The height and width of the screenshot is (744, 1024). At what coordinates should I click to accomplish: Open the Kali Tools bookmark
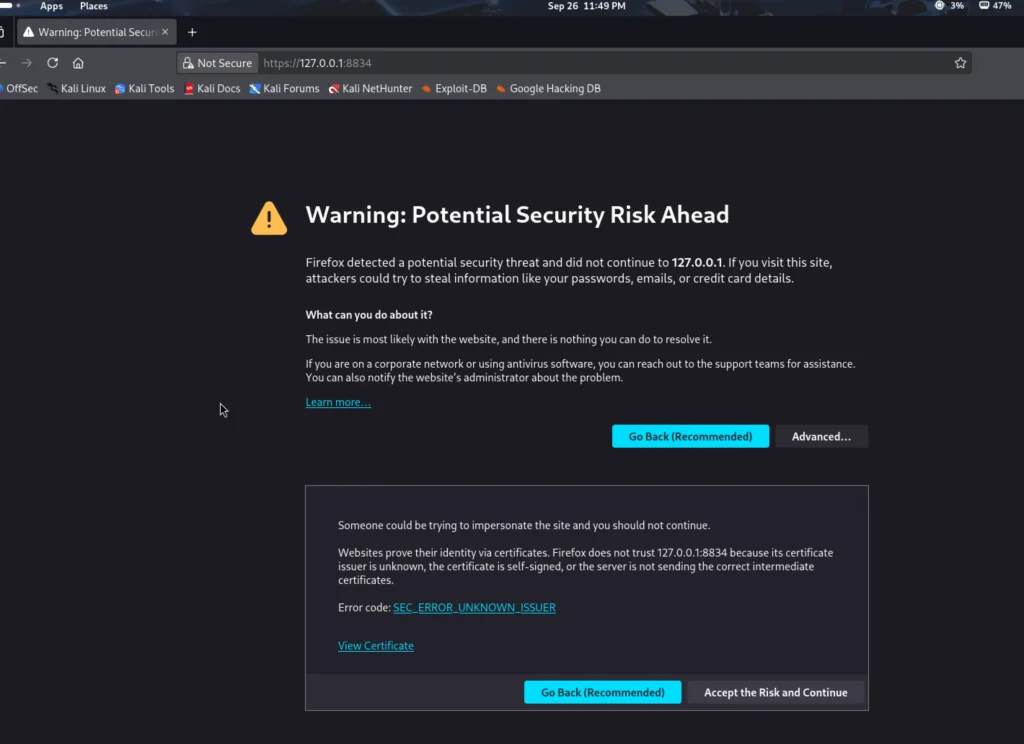click(x=144, y=89)
